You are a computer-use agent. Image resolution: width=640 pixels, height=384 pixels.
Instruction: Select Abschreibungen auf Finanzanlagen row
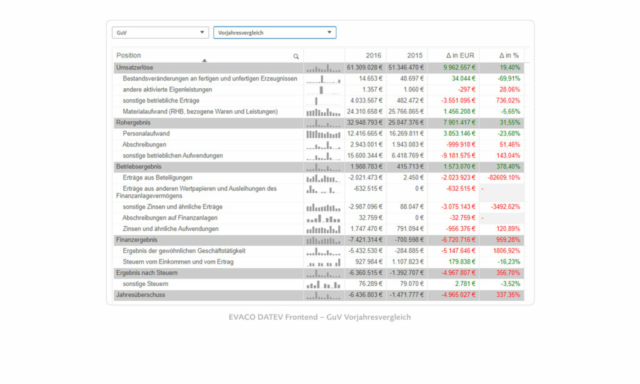pyautogui.click(x=319, y=218)
